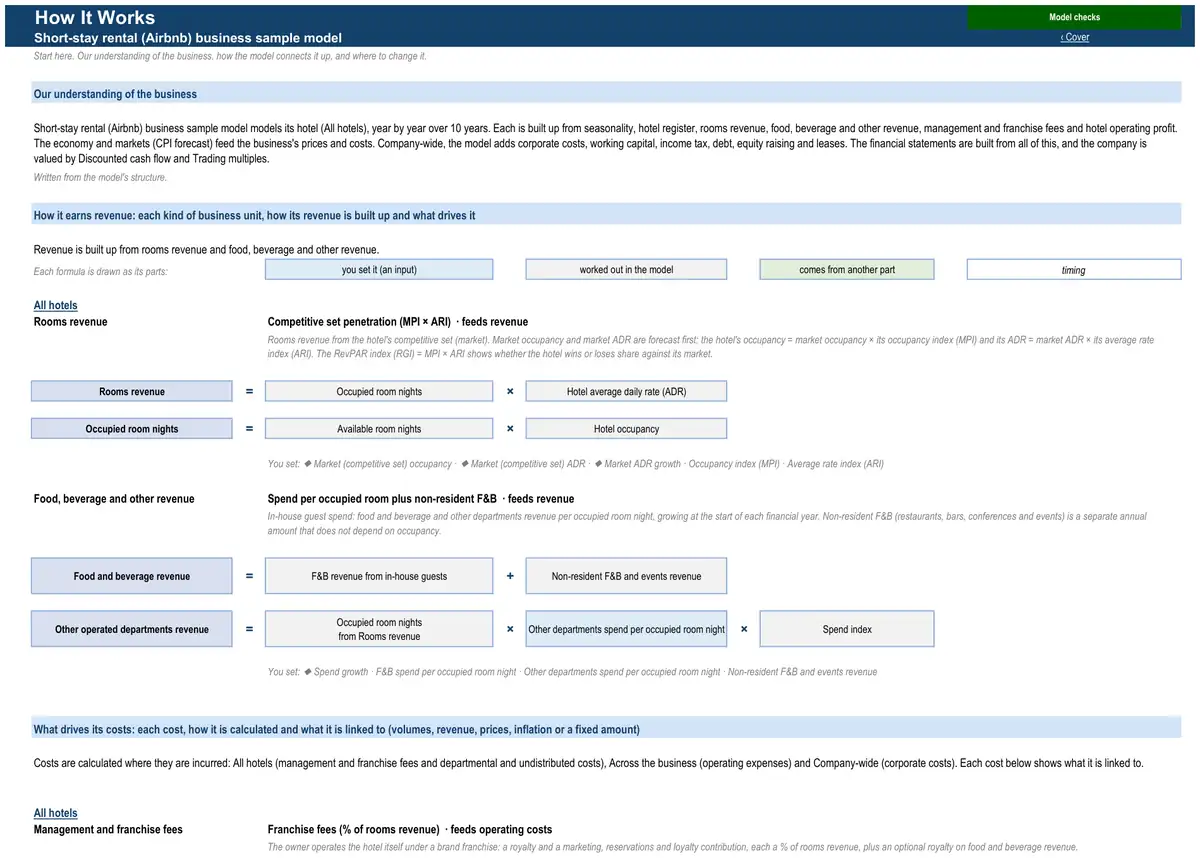Select the 'comes from another part' legend box
Viewport: 1200px width, 858px height.
coord(847,270)
